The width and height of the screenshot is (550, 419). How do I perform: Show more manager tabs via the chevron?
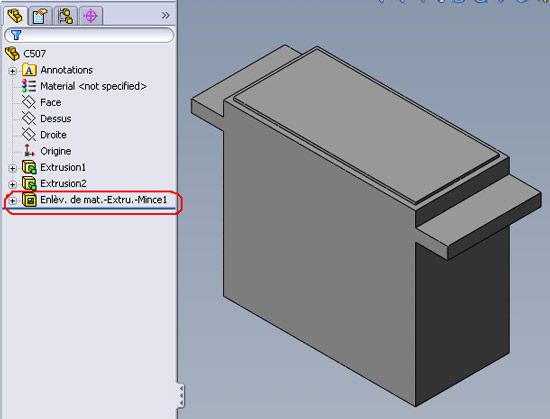click(x=166, y=15)
